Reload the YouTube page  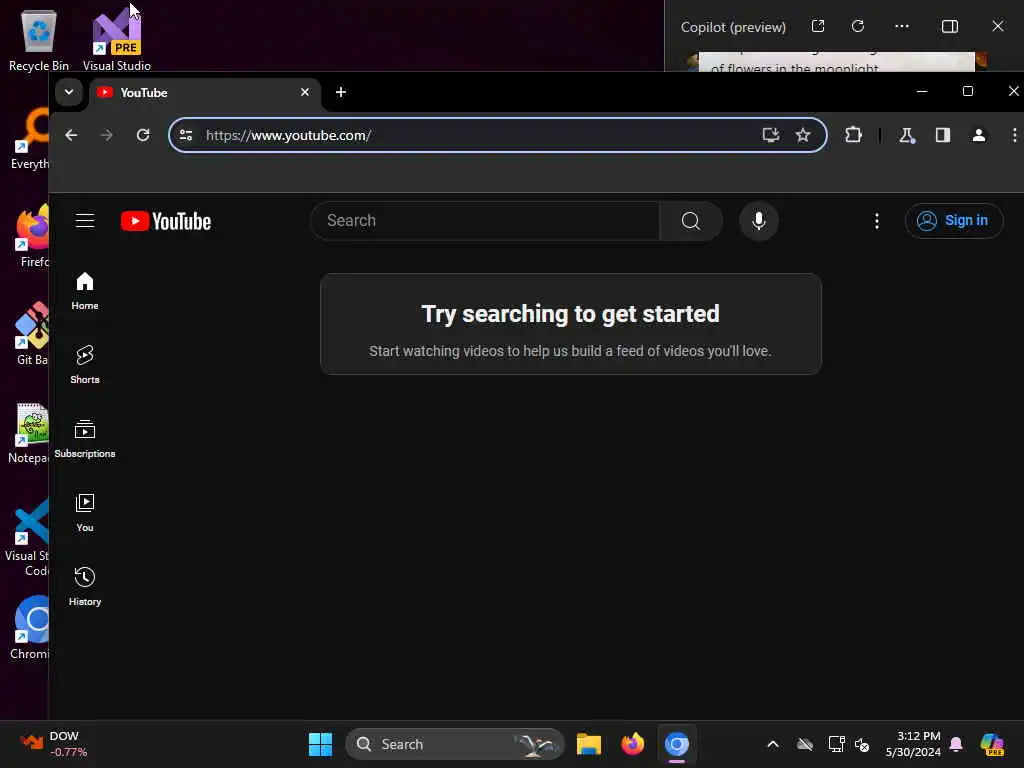tap(143, 135)
